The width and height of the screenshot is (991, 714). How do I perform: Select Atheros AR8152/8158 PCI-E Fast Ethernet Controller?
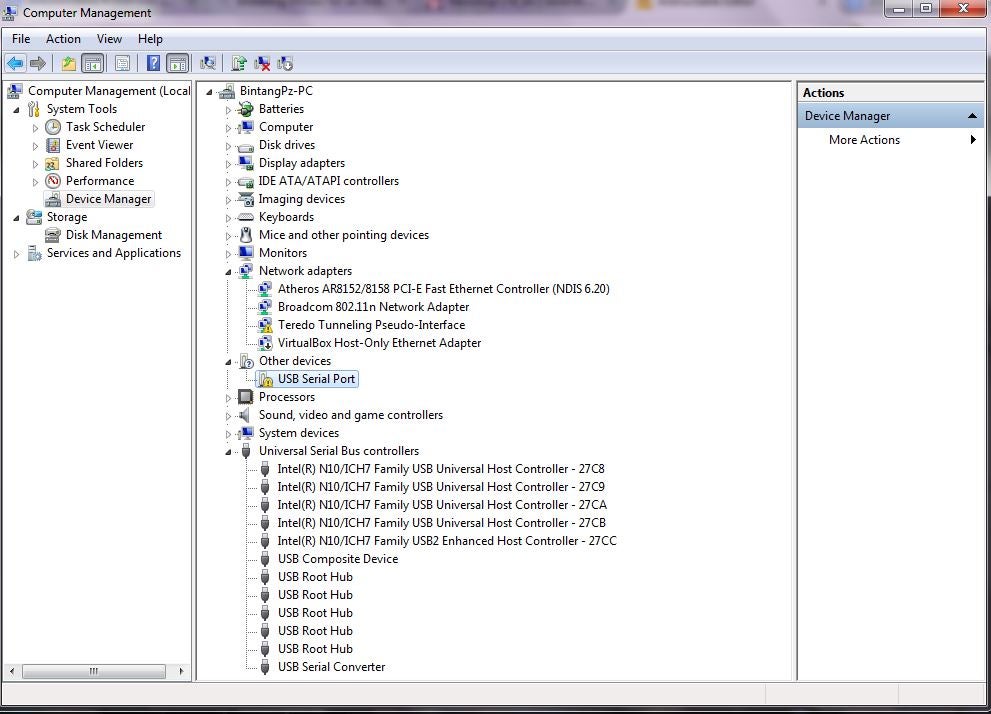(444, 289)
